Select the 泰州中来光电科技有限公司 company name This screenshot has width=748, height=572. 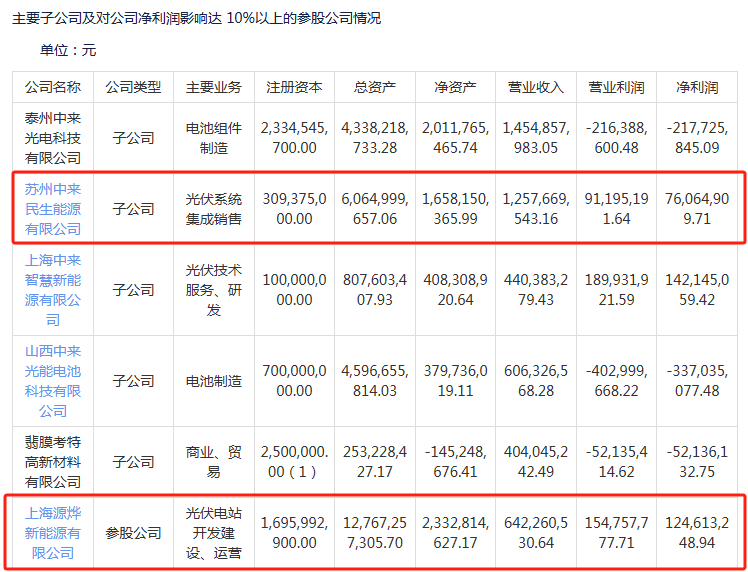point(53,138)
